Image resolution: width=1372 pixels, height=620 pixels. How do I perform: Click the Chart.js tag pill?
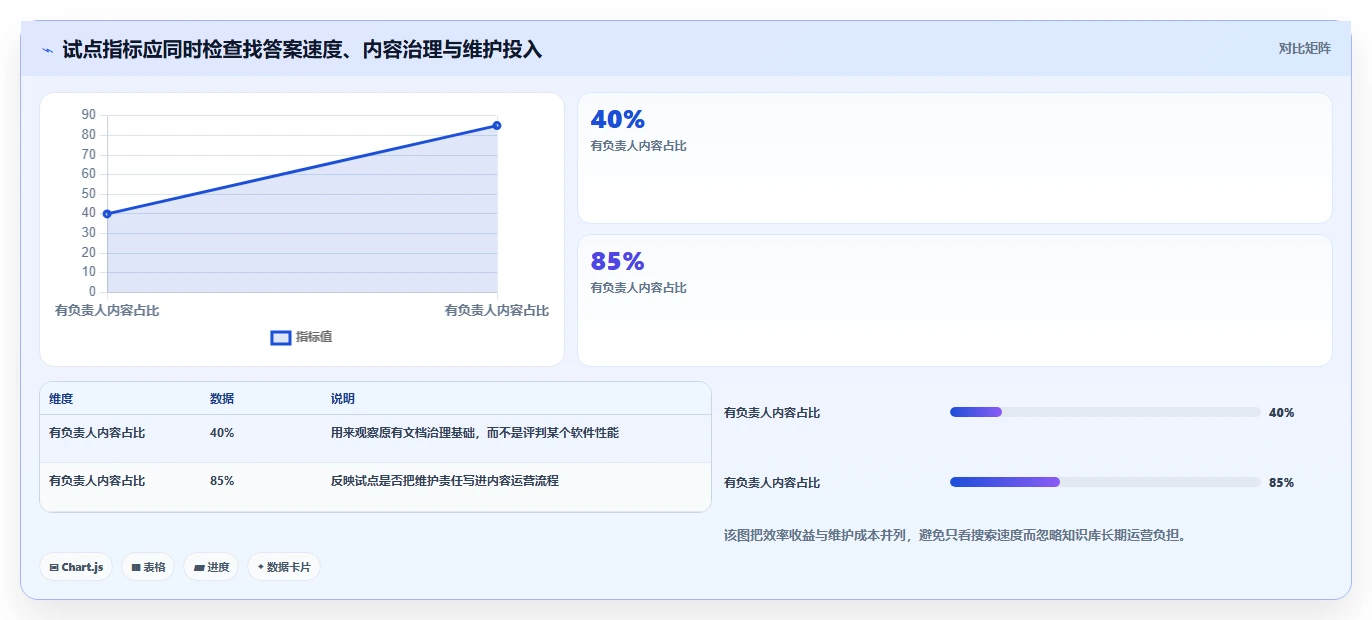(76, 567)
